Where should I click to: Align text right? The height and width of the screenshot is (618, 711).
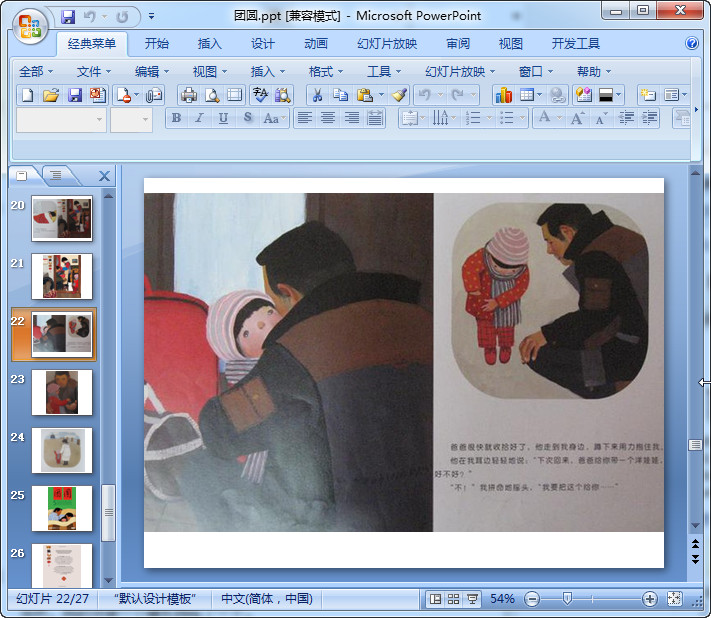click(x=351, y=118)
